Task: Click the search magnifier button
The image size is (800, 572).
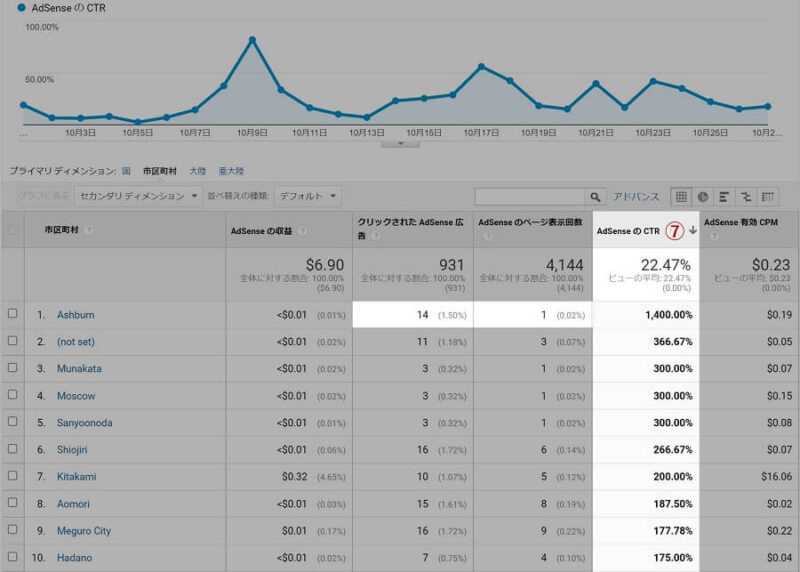Action: click(595, 196)
